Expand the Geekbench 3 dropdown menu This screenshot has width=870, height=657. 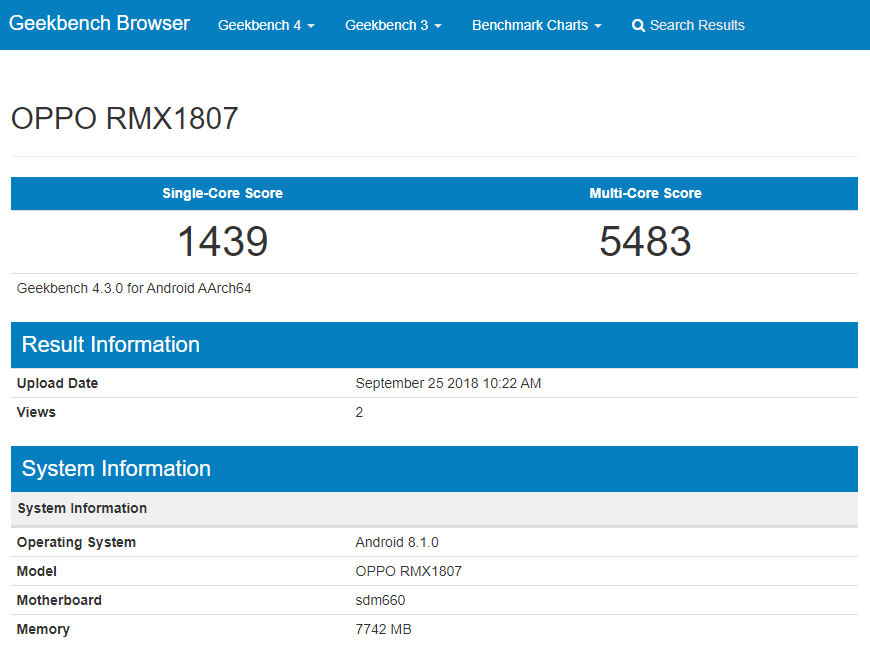tap(393, 26)
